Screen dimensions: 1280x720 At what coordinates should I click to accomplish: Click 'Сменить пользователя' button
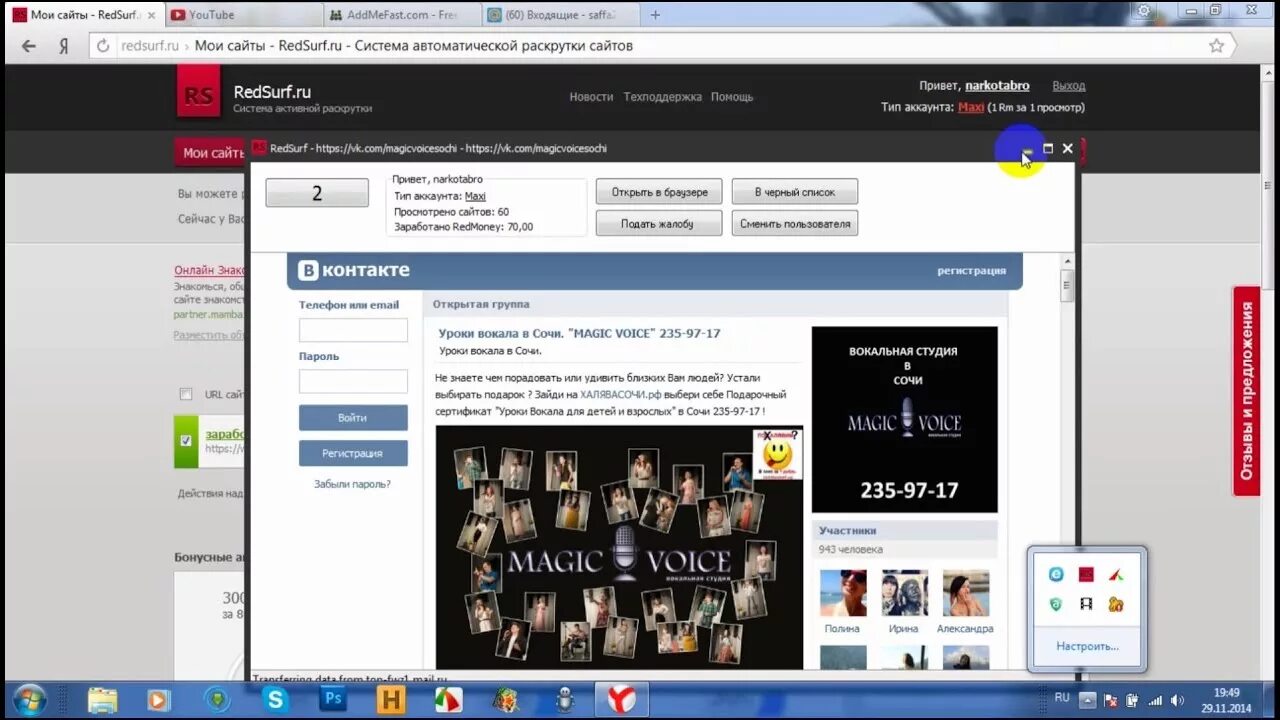point(795,224)
